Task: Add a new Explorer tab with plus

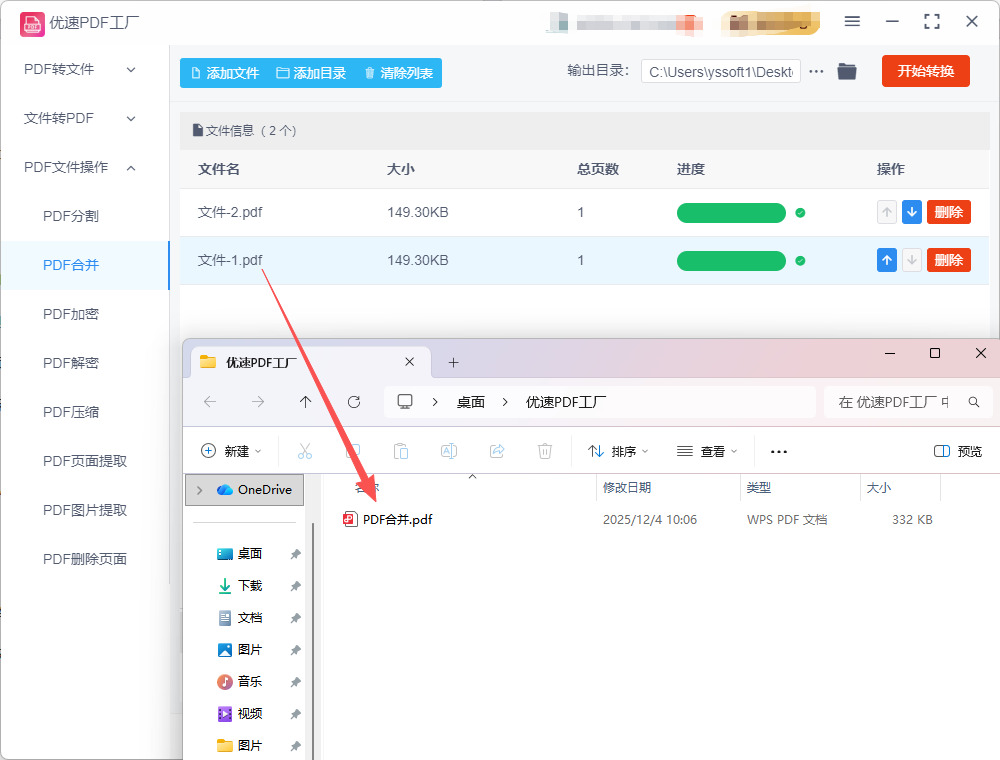Action: coord(453,363)
